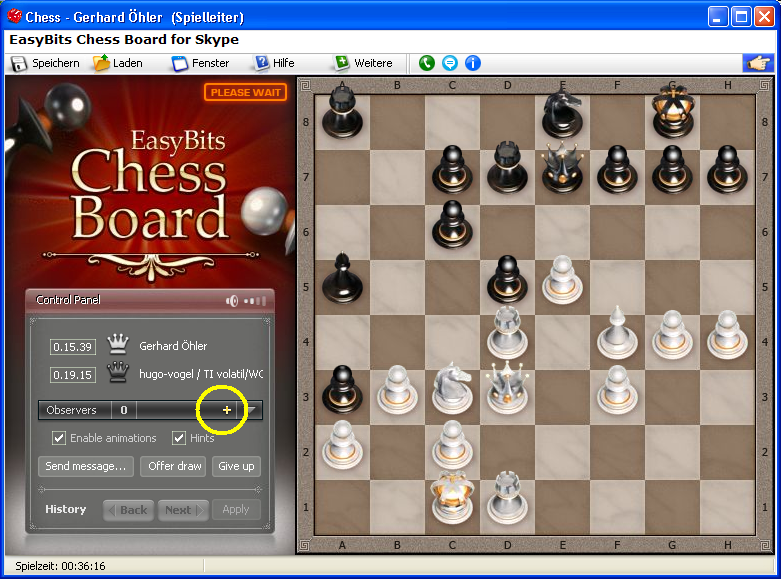Click the red dice icon in the title bar

tap(14, 16)
